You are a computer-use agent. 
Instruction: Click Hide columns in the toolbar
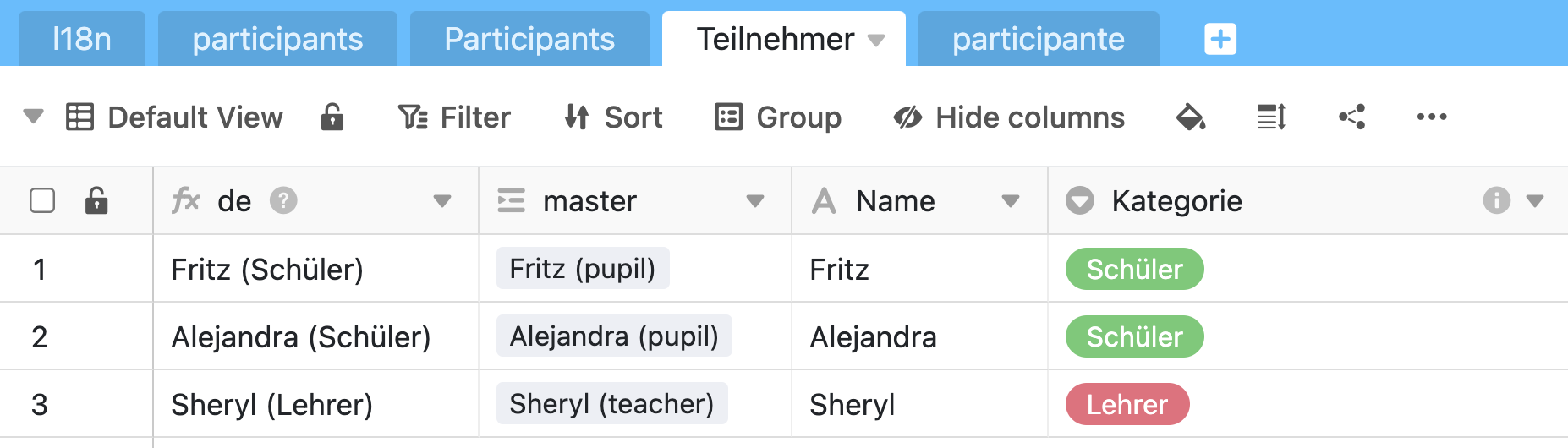pos(1009,117)
